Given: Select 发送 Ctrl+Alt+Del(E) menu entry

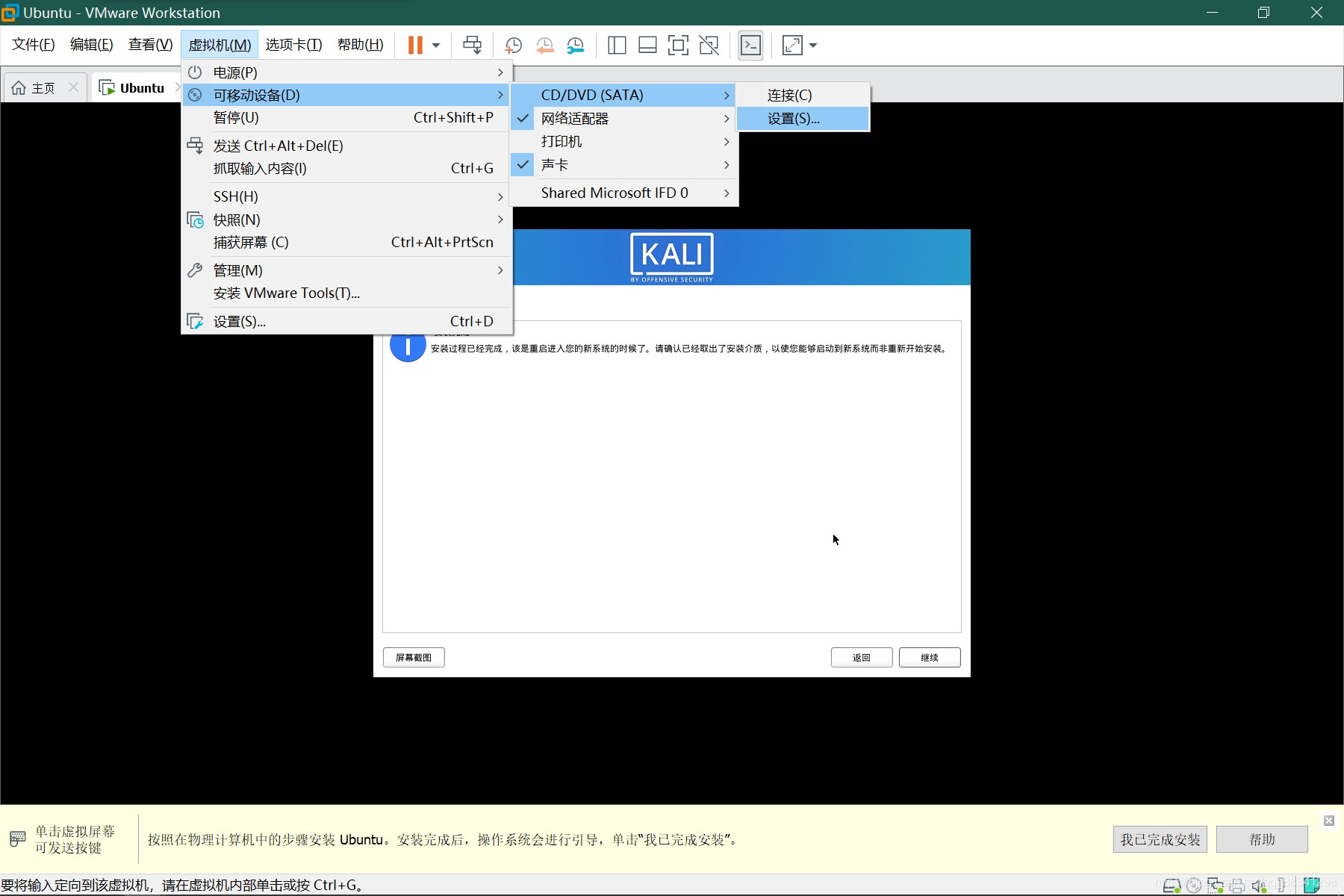Looking at the screenshot, I should tap(347, 146).
